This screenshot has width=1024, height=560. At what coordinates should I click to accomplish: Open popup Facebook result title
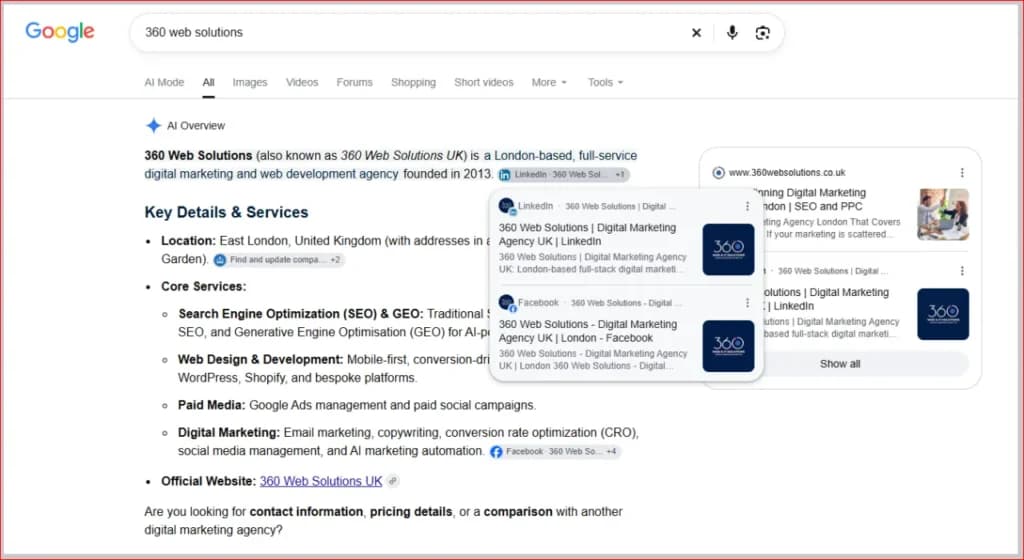click(x=587, y=331)
